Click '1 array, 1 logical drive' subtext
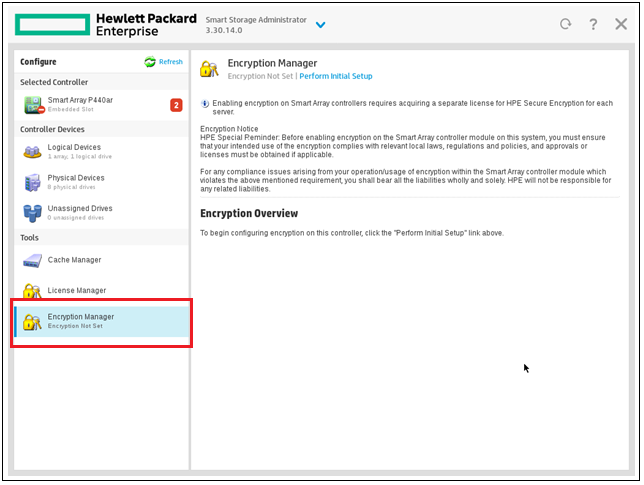Screen dimensions: 644x485 coord(80,156)
